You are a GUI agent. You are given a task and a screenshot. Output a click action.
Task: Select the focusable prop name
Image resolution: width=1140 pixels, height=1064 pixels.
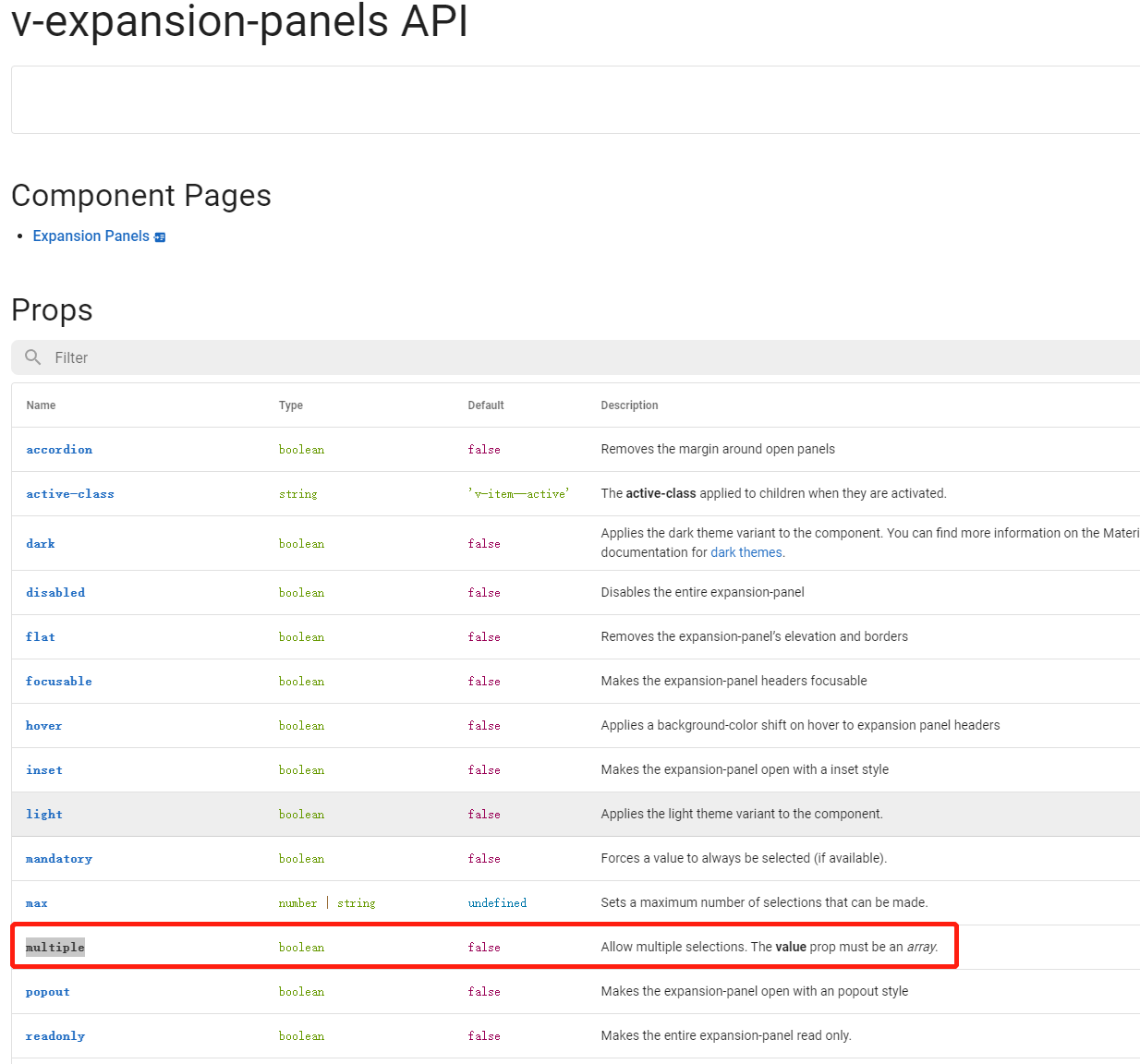coord(59,682)
